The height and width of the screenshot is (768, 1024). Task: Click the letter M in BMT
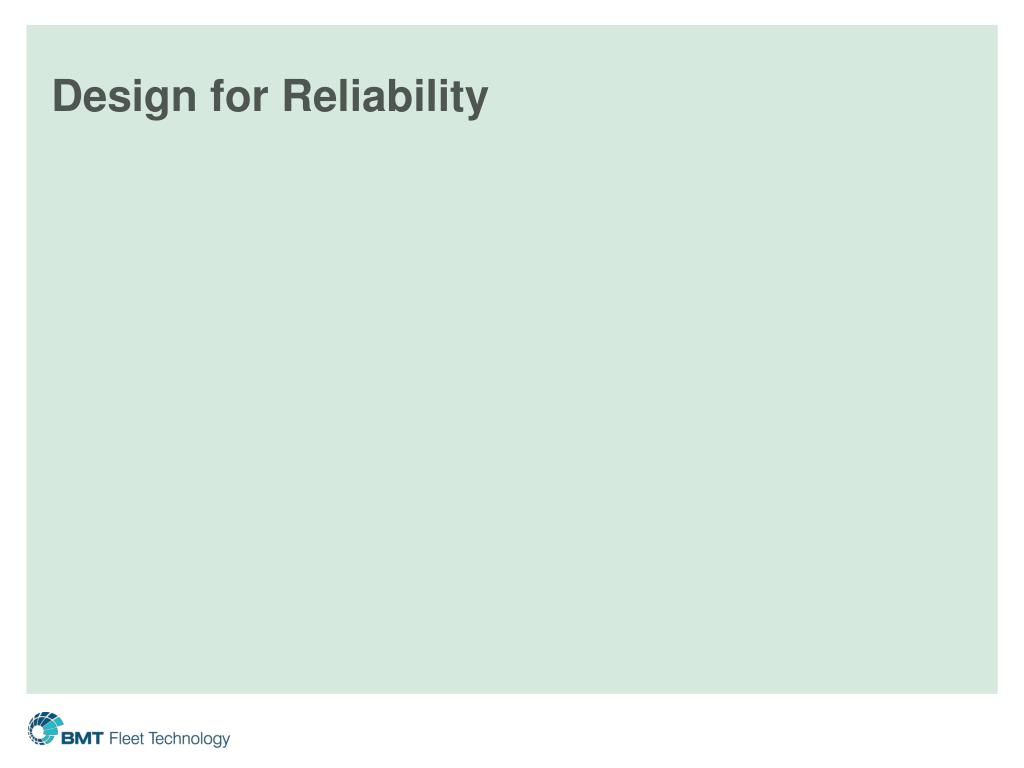click(x=83, y=739)
